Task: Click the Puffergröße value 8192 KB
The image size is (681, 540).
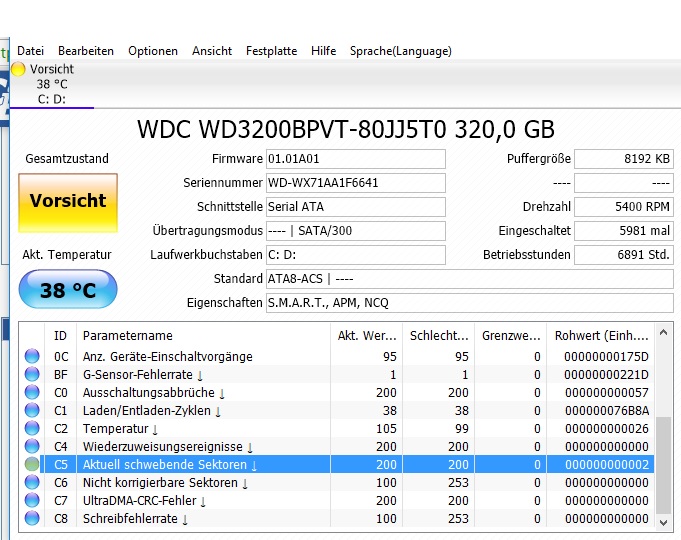Action: 624,159
